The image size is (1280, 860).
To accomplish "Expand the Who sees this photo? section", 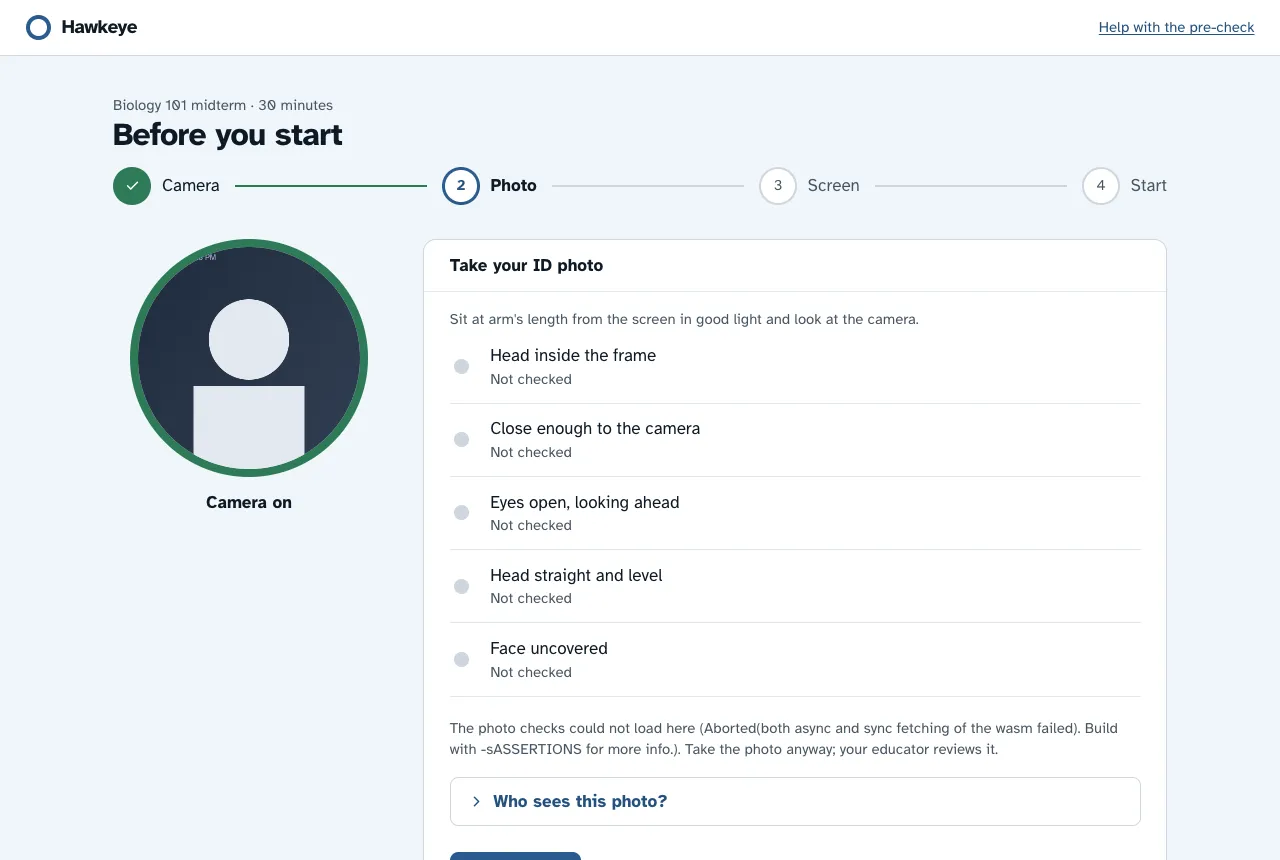I will (x=795, y=801).
